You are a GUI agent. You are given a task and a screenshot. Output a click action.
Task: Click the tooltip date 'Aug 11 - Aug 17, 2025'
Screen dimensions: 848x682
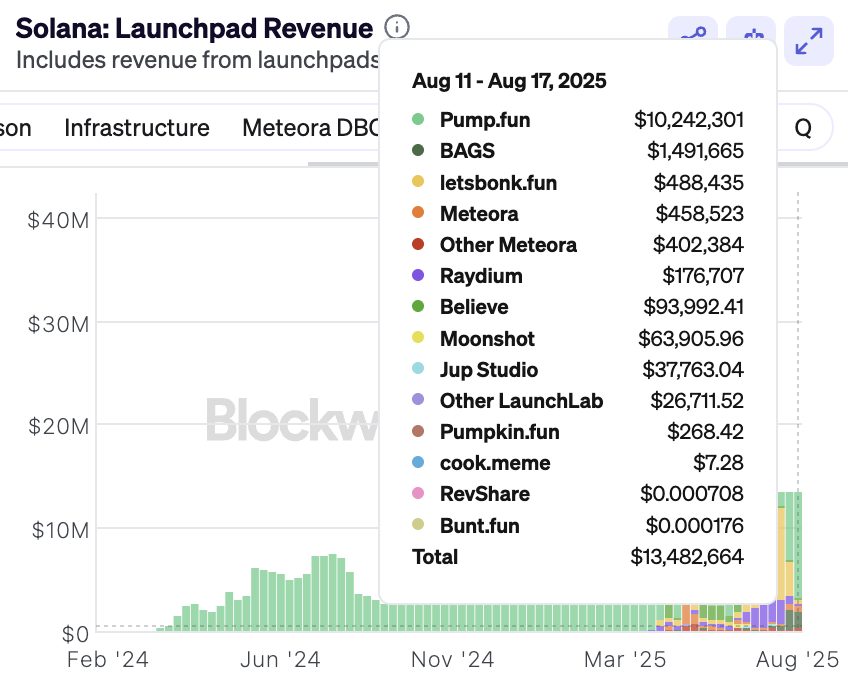click(x=509, y=81)
